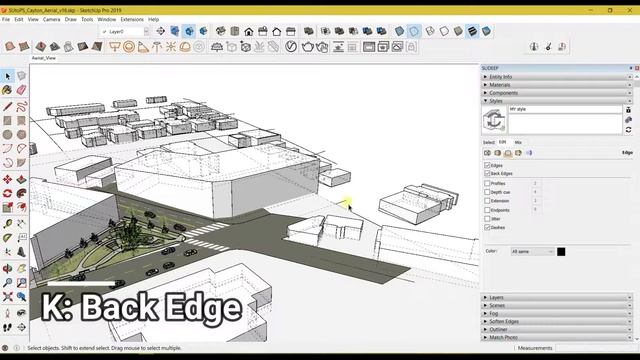Collapse the Styles panel

click(557, 101)
